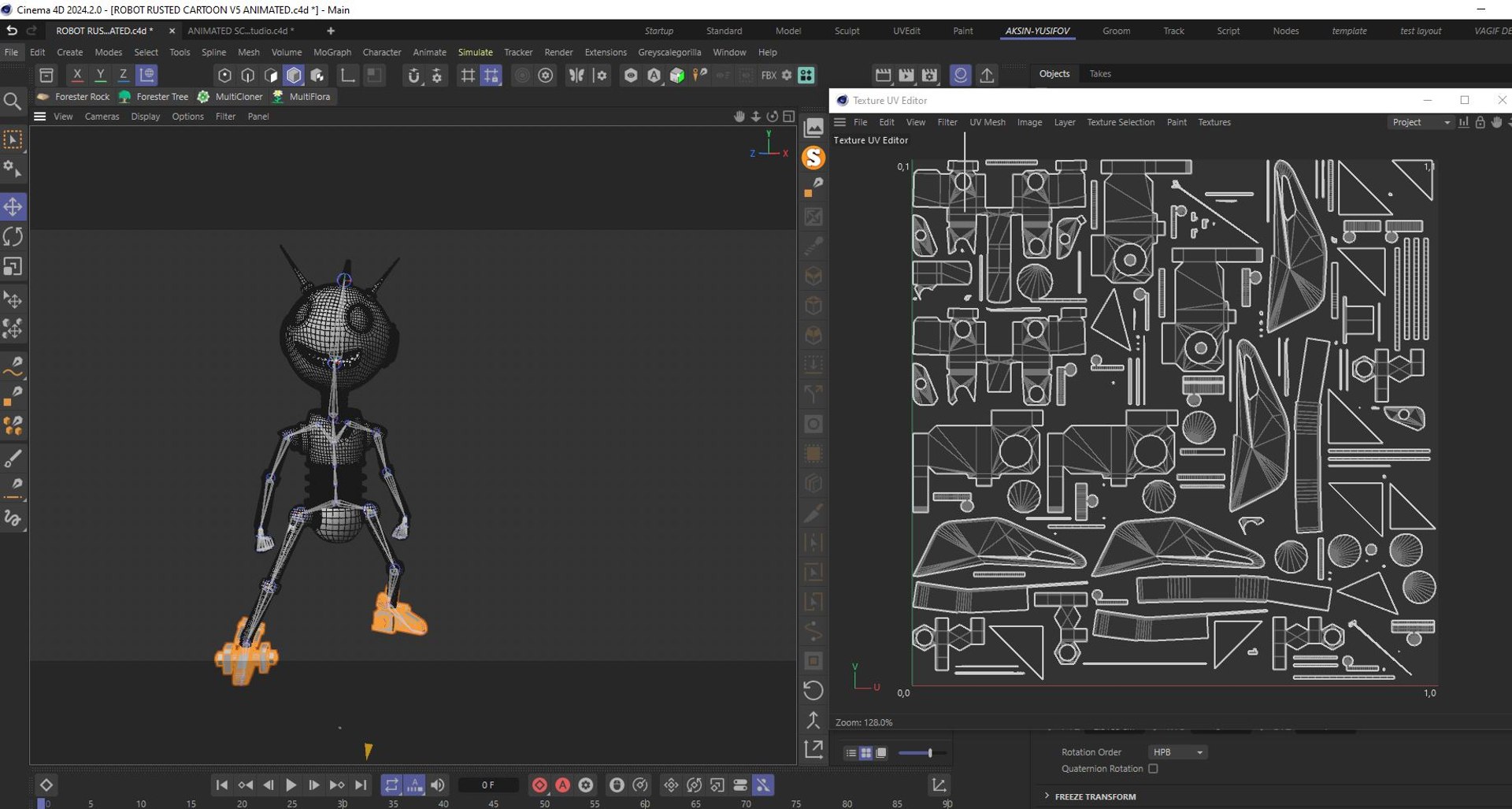Image resolution: width=1512 pixels, height=809 pixels.
Task: Open the Texture UV Editor hamburger menu
Action: [x=840, y=122]
